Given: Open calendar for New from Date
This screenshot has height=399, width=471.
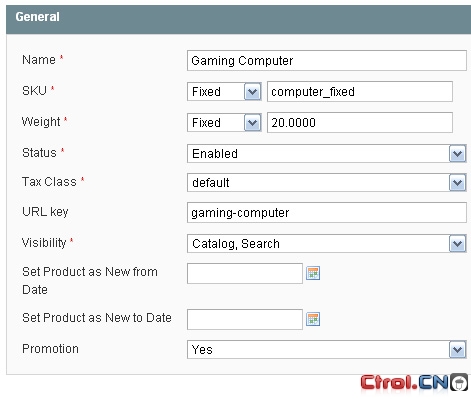Looking at the screenshot, I should [x=313, y=273].
